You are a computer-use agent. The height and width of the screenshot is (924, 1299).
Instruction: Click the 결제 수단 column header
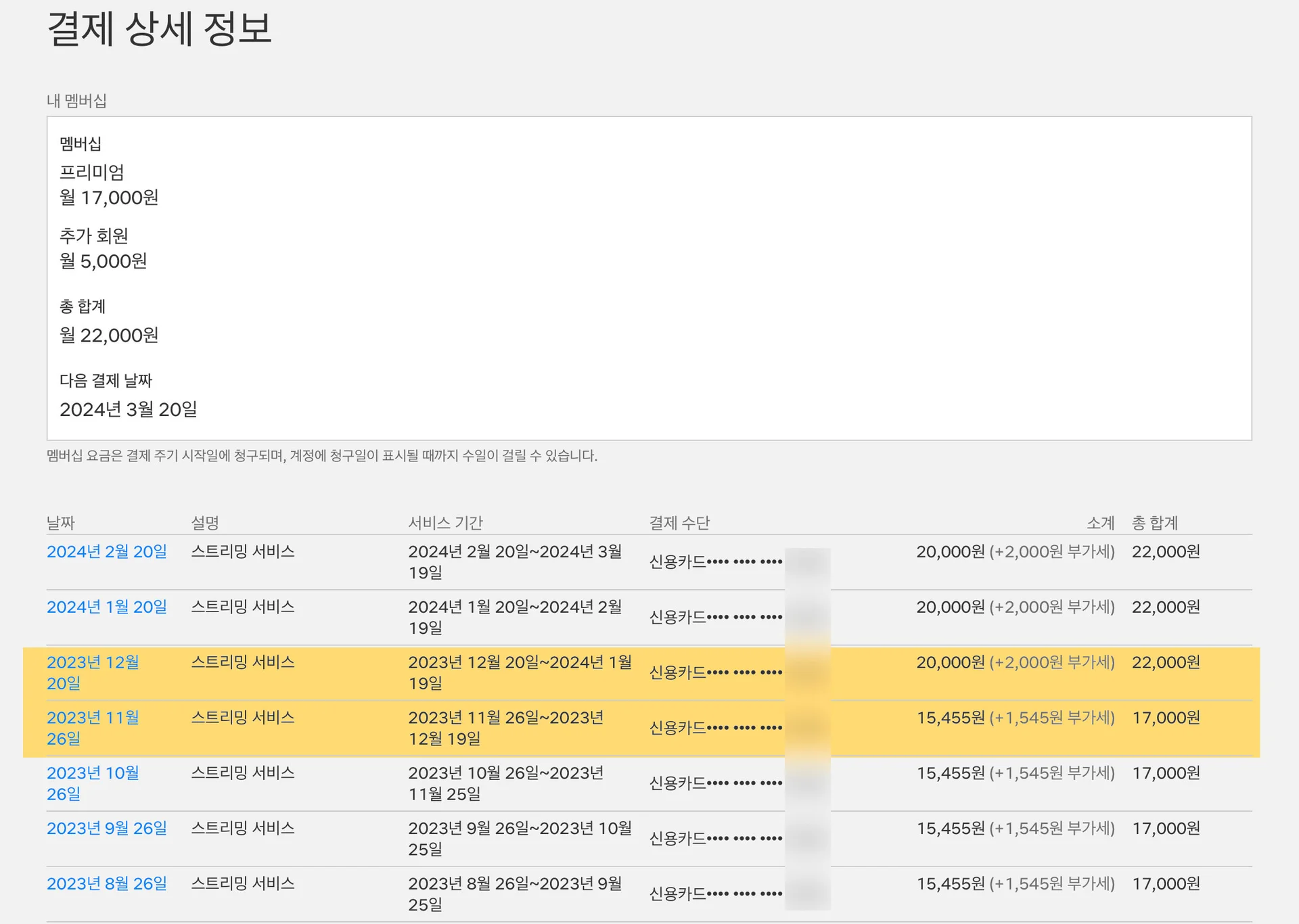pyautogui.click(x=681, y=522)
